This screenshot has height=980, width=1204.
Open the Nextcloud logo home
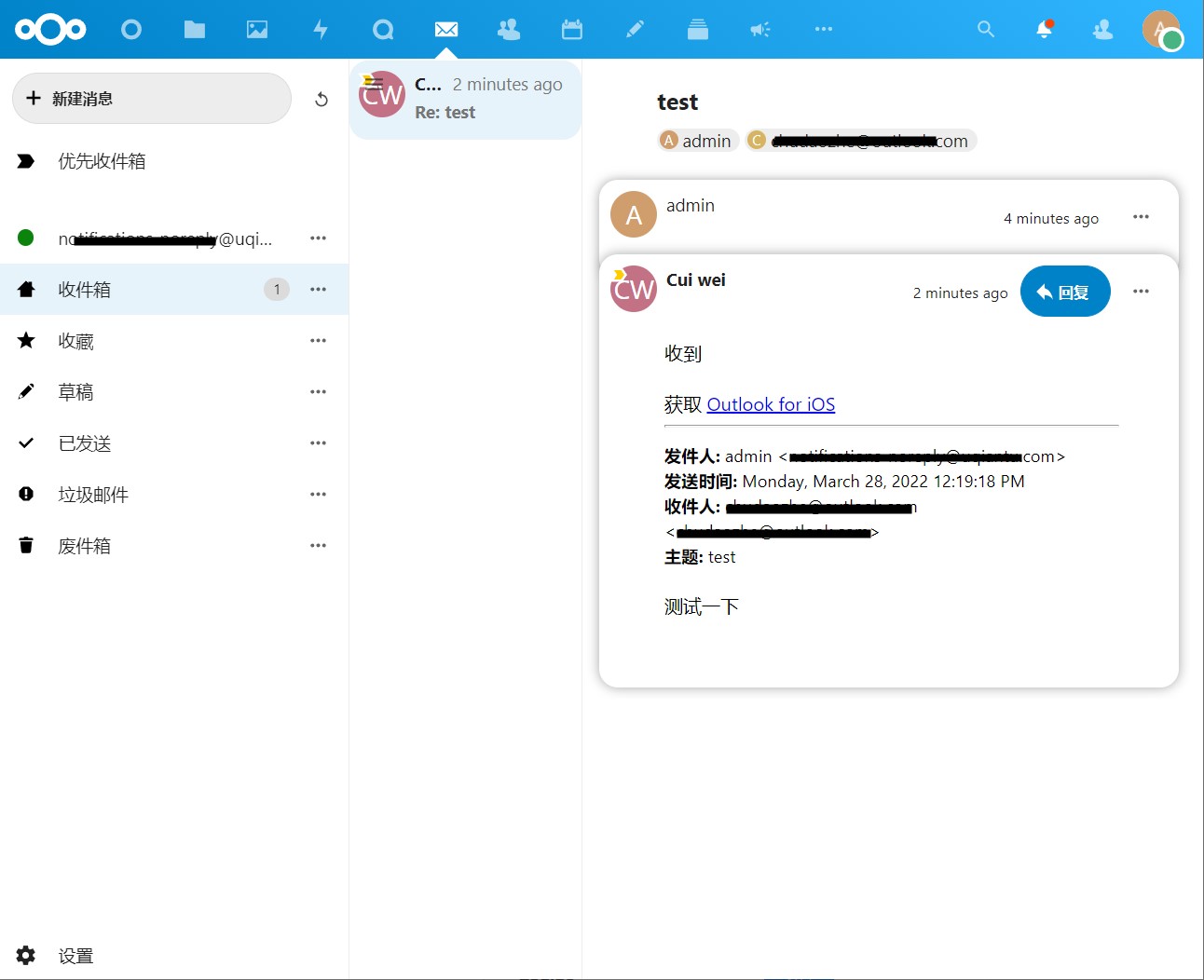[x=50, y=30]
